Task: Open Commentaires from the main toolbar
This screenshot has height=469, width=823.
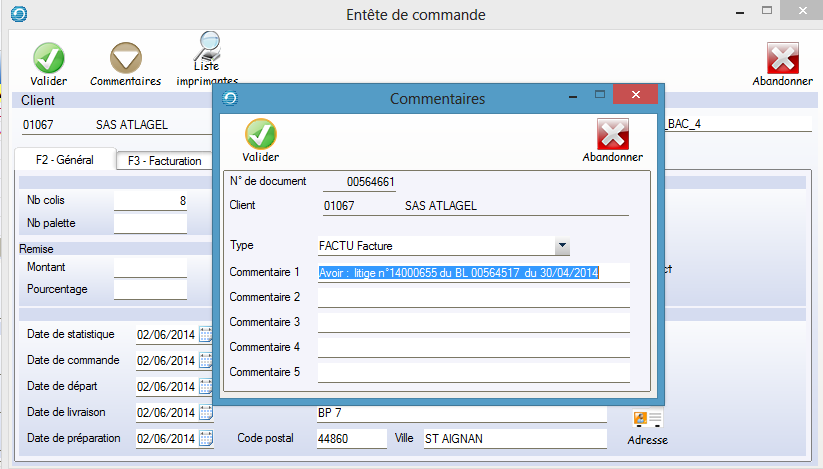Action: tap(125, 58)
